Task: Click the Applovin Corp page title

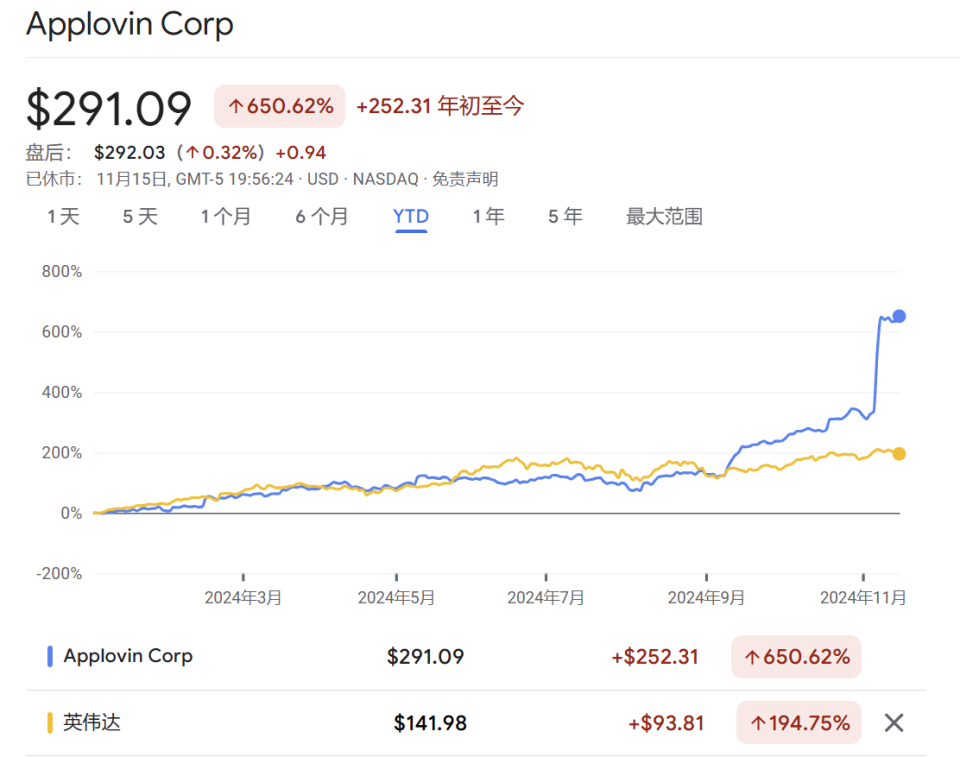Action: click(129, 24)
